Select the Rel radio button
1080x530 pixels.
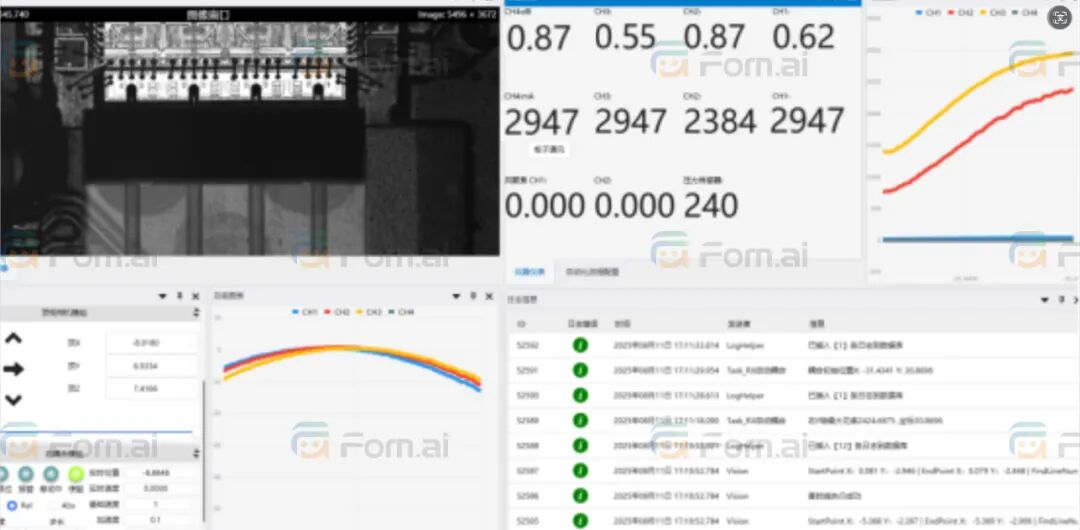point(12,505)
